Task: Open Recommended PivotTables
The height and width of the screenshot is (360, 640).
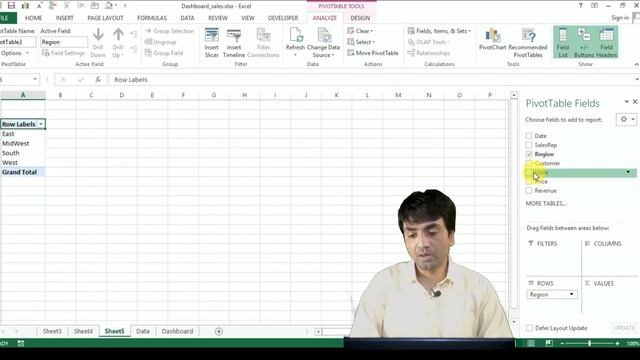Action: [x=528, y=42]
